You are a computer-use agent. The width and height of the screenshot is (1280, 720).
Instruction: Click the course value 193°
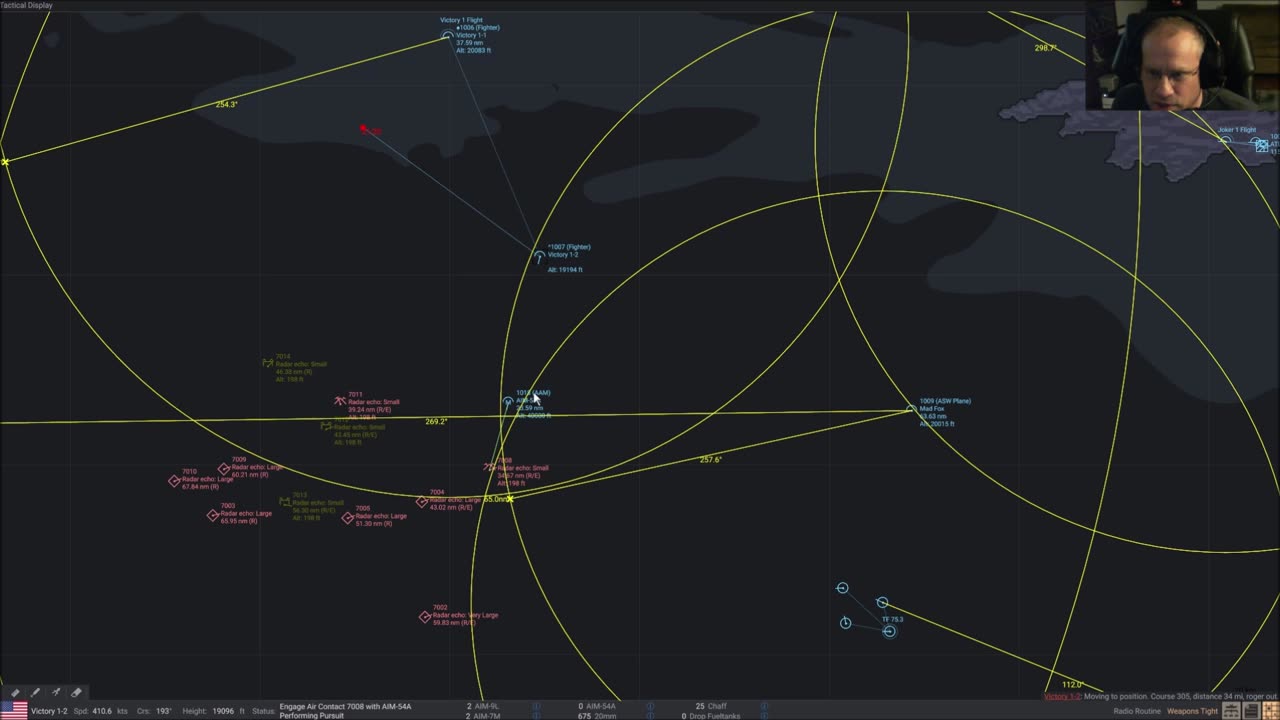[x=164, y=711]
